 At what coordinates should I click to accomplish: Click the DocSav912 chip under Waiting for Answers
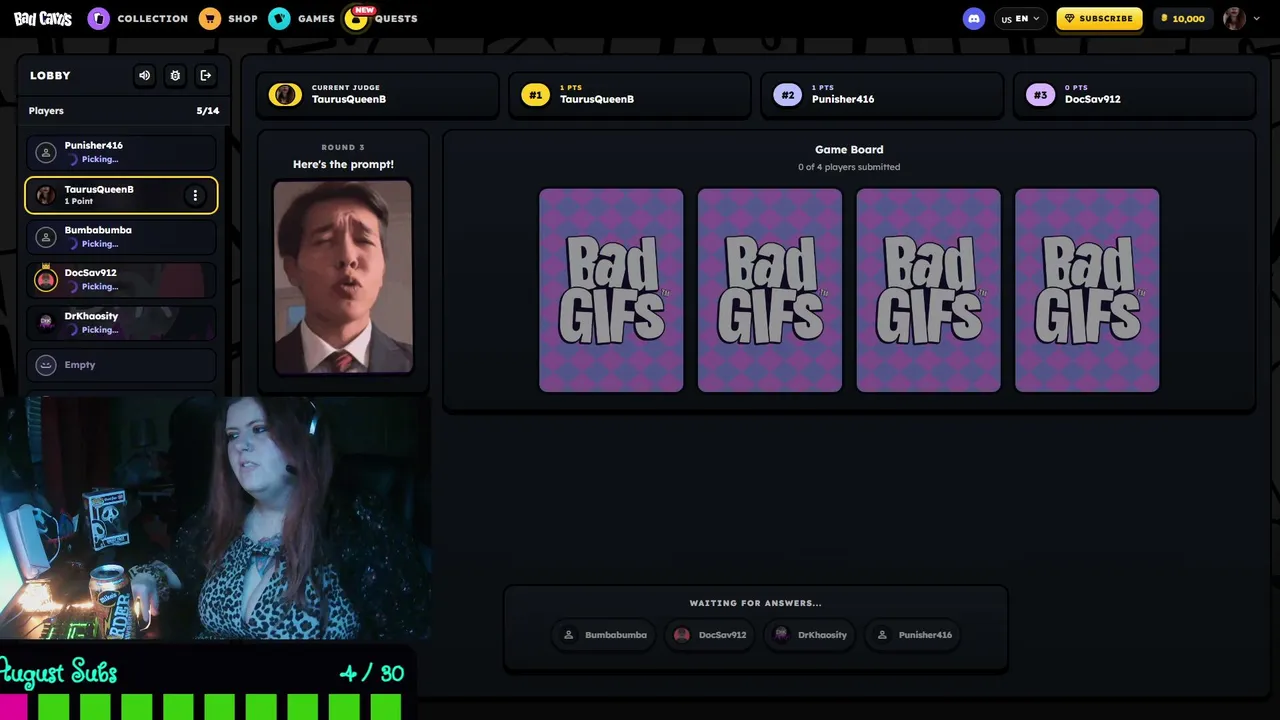(710, 635)
